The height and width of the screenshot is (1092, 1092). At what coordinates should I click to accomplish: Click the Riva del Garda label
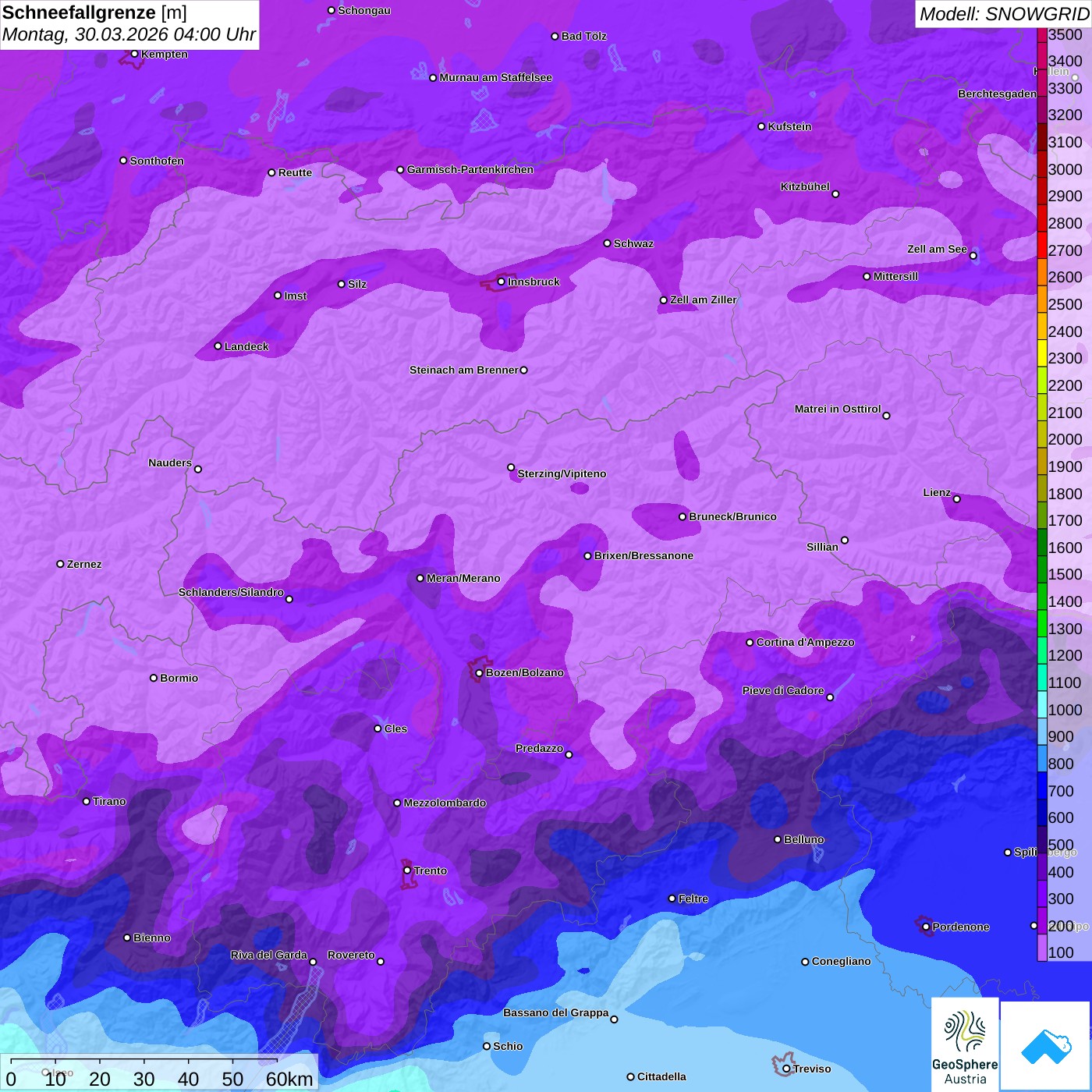(x=269, y=955)
